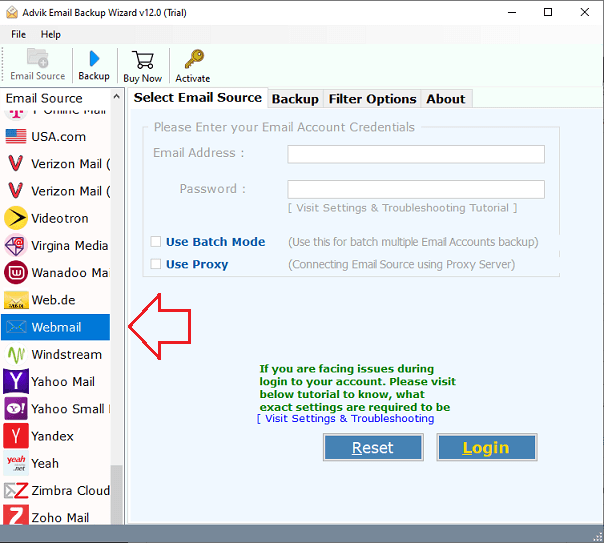Switch to the Backup tab

295,99
